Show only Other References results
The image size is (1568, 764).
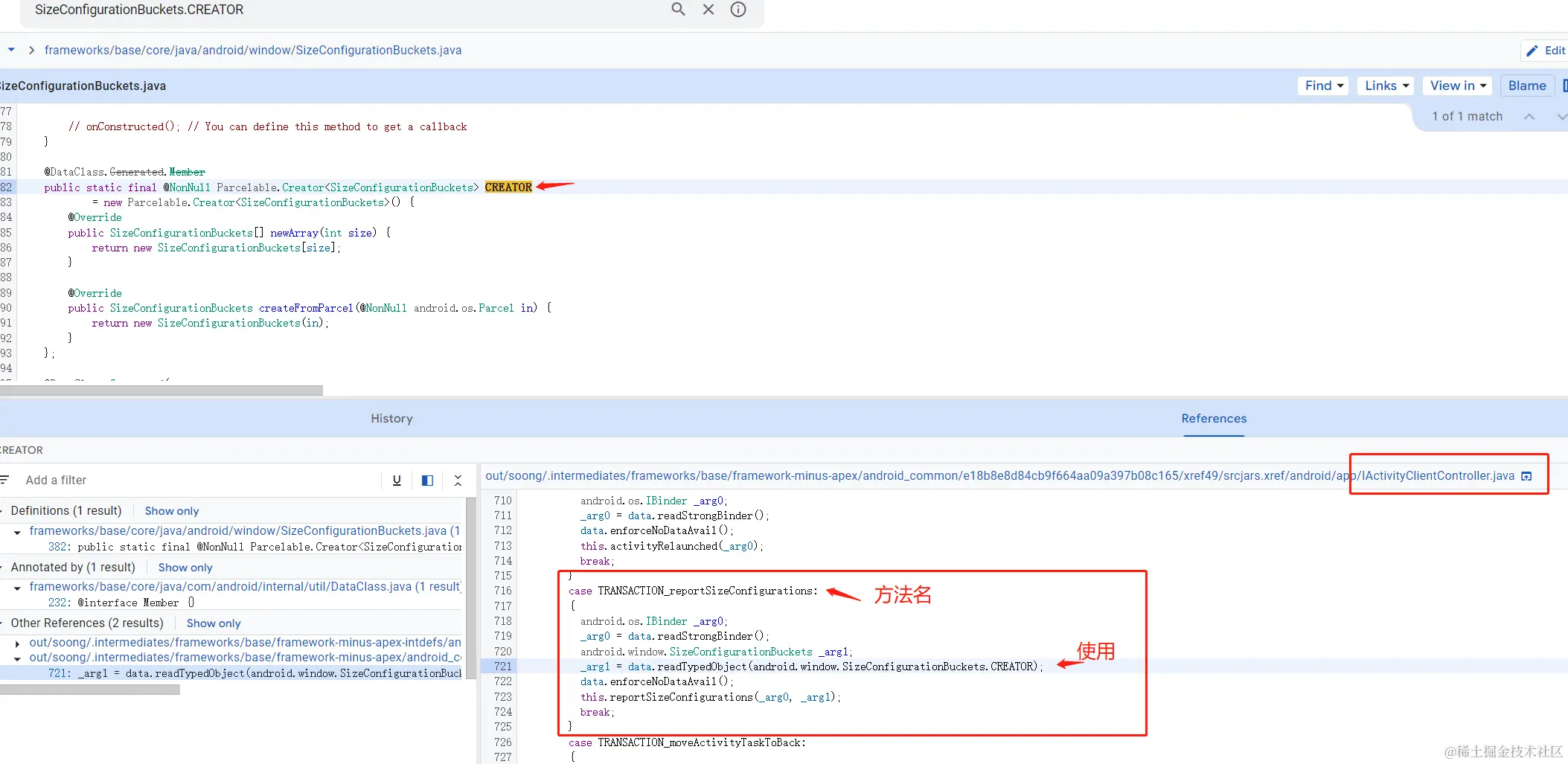click(x=214, y=623)
